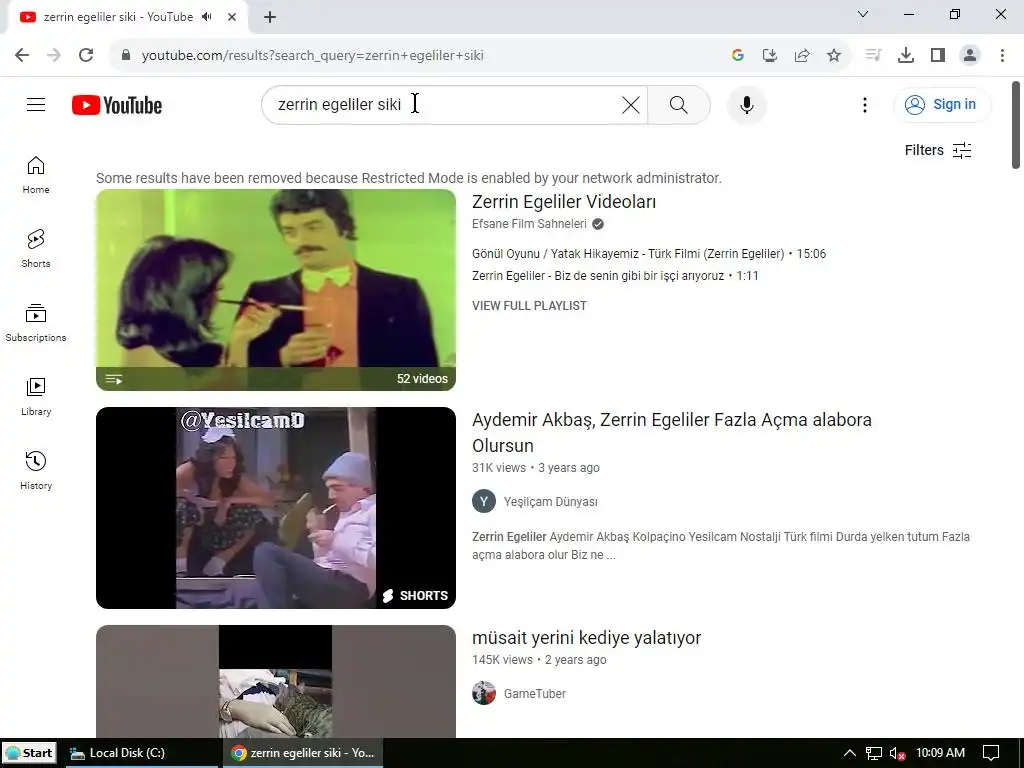Mute tab via speaker icon on tab
The image size is (1024, 768).
(x=207, y=17)
